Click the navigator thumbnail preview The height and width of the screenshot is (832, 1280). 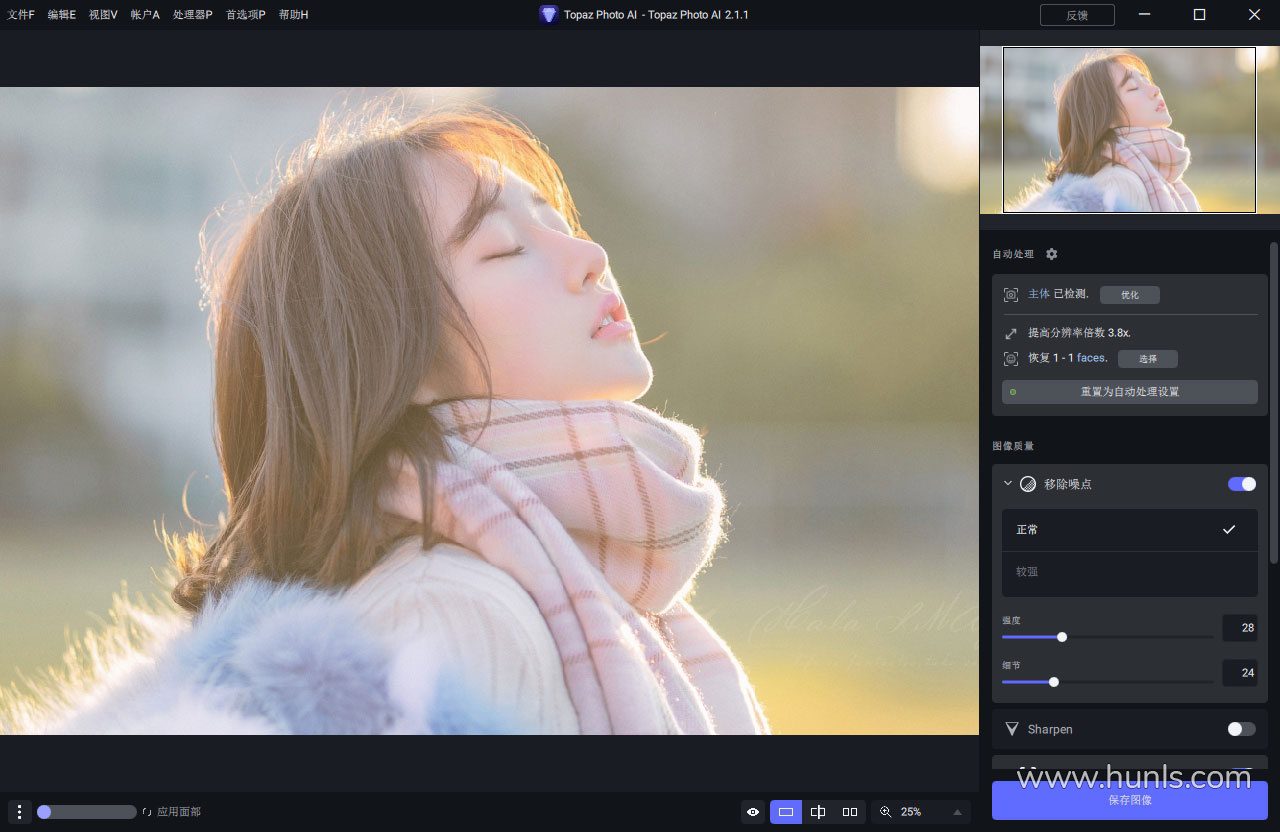click(x=1129, y=130)
